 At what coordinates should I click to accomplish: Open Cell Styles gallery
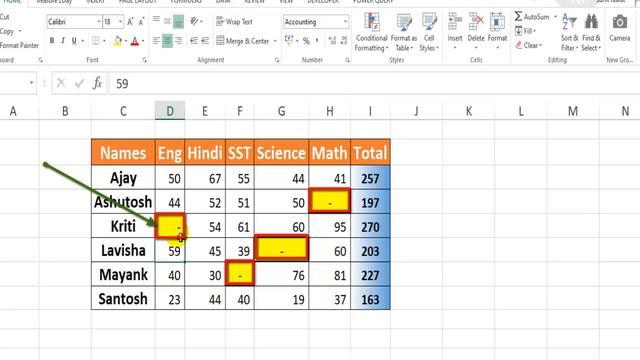(x=429, y=32)
